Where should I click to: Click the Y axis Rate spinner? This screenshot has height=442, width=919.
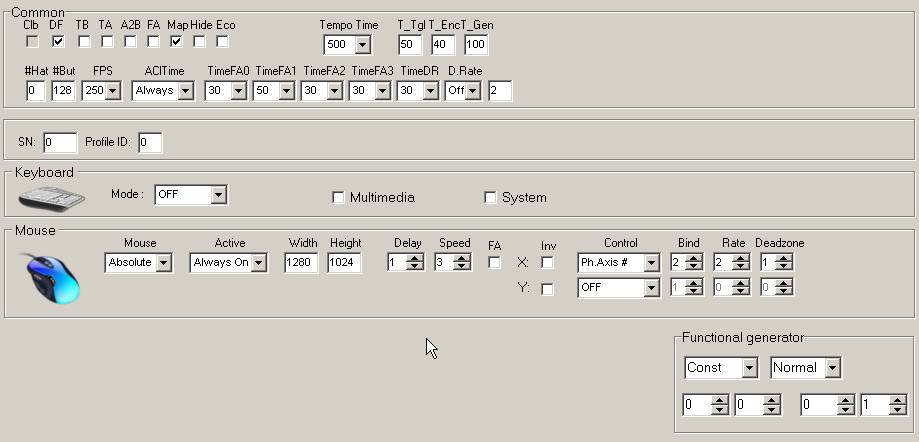[732, 287]
